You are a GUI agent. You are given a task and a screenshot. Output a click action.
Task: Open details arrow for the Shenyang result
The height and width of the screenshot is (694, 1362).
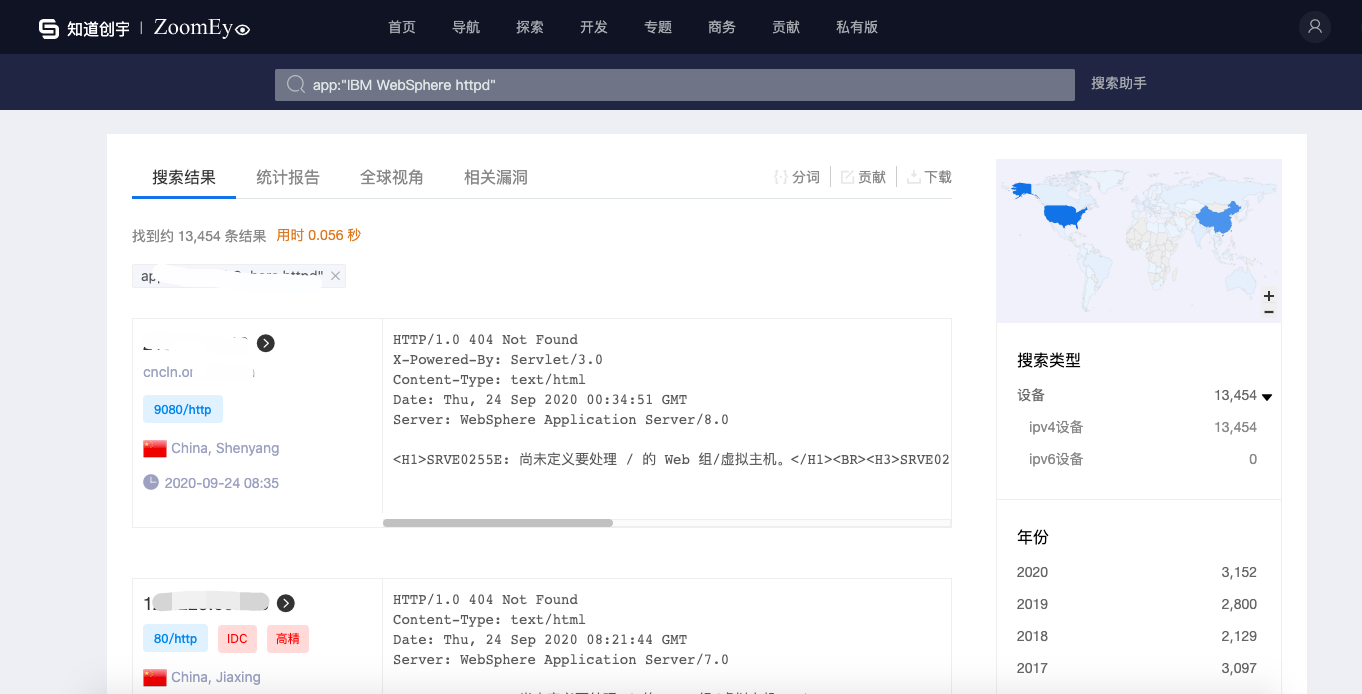[x=266, y=343]
